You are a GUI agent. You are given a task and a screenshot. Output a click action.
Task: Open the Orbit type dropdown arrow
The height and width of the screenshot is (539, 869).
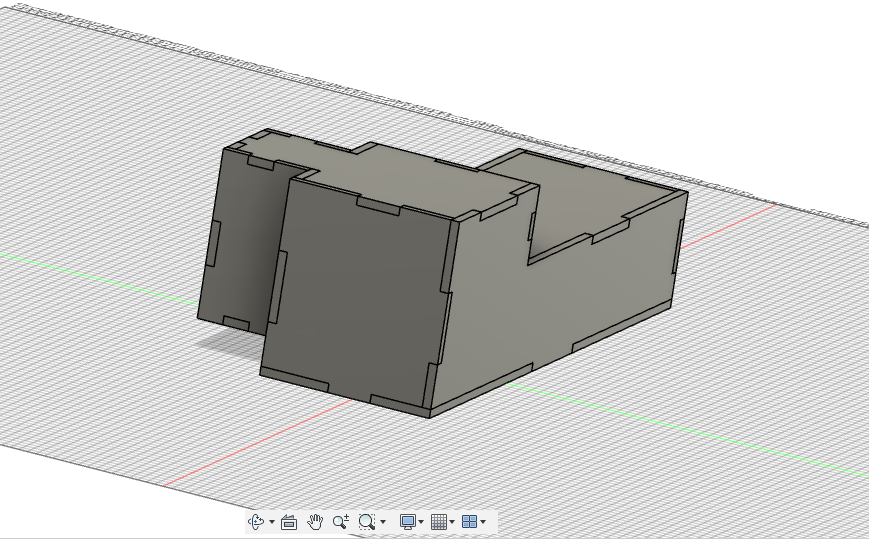[272, 522]
